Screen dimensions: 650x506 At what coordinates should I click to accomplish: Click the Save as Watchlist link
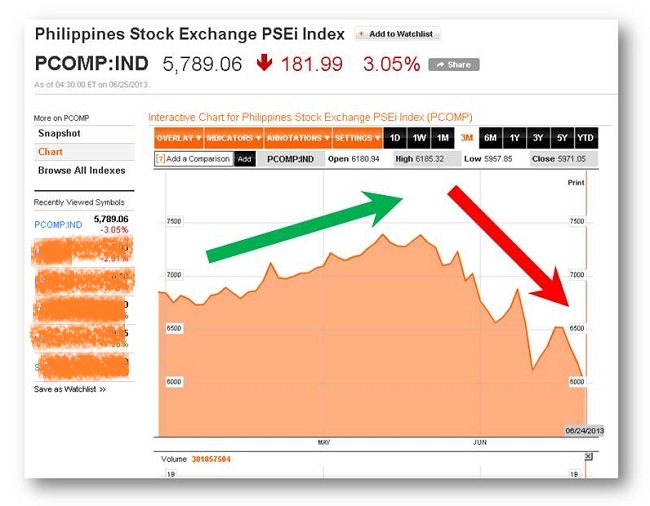coord(70,389)
